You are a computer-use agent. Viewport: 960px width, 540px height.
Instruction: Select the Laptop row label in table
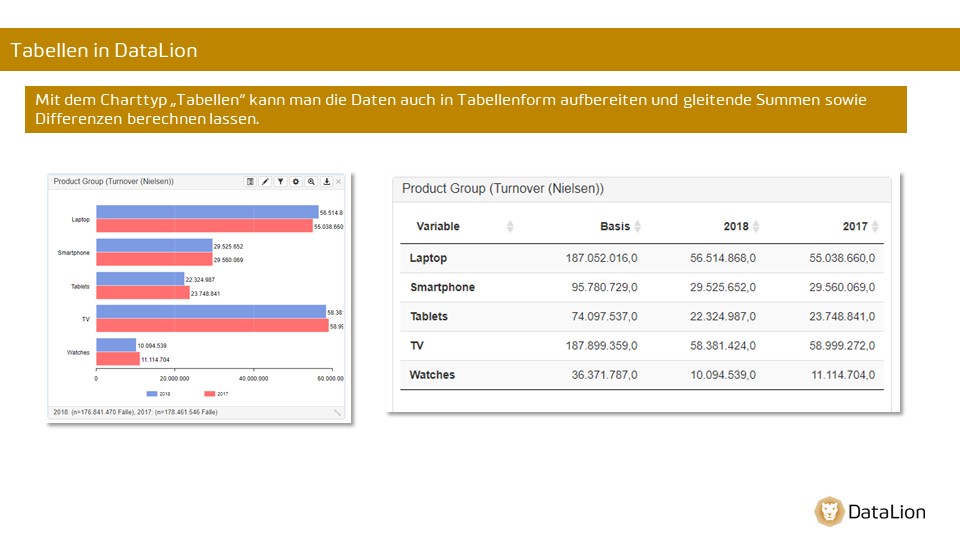point(428,258)
